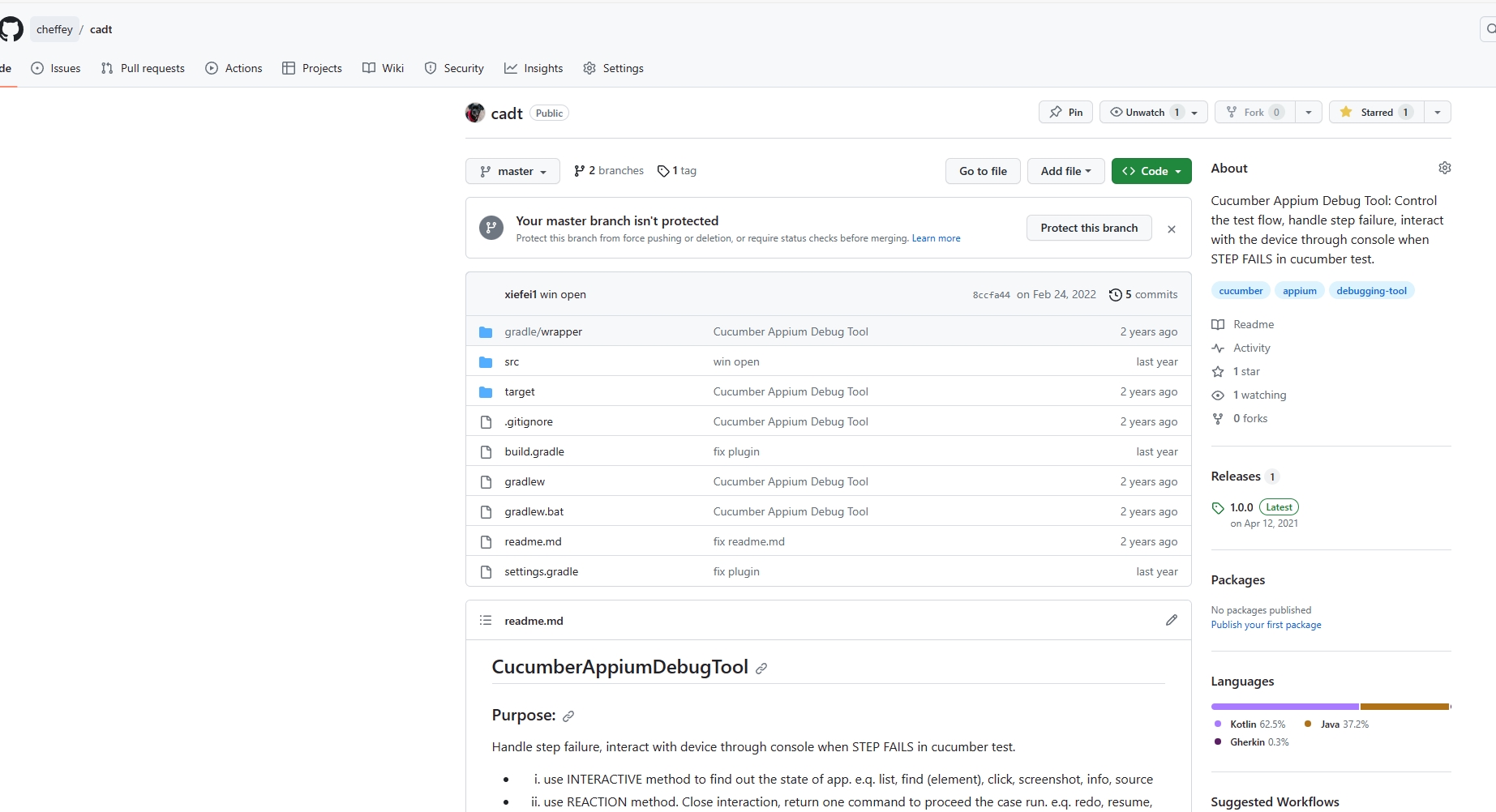Switch to the Projects tab
The height and width of the screenshot is (812, 1496).
coord(312,68)
